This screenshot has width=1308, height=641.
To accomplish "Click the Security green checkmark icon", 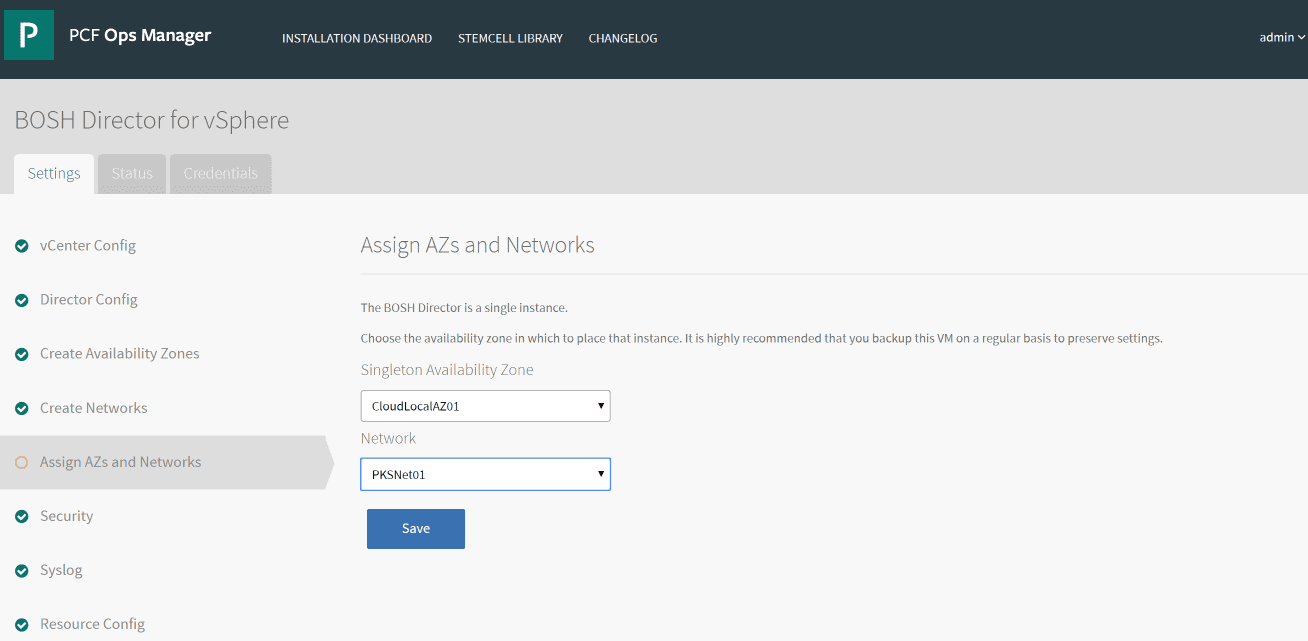I will (22, 516).
